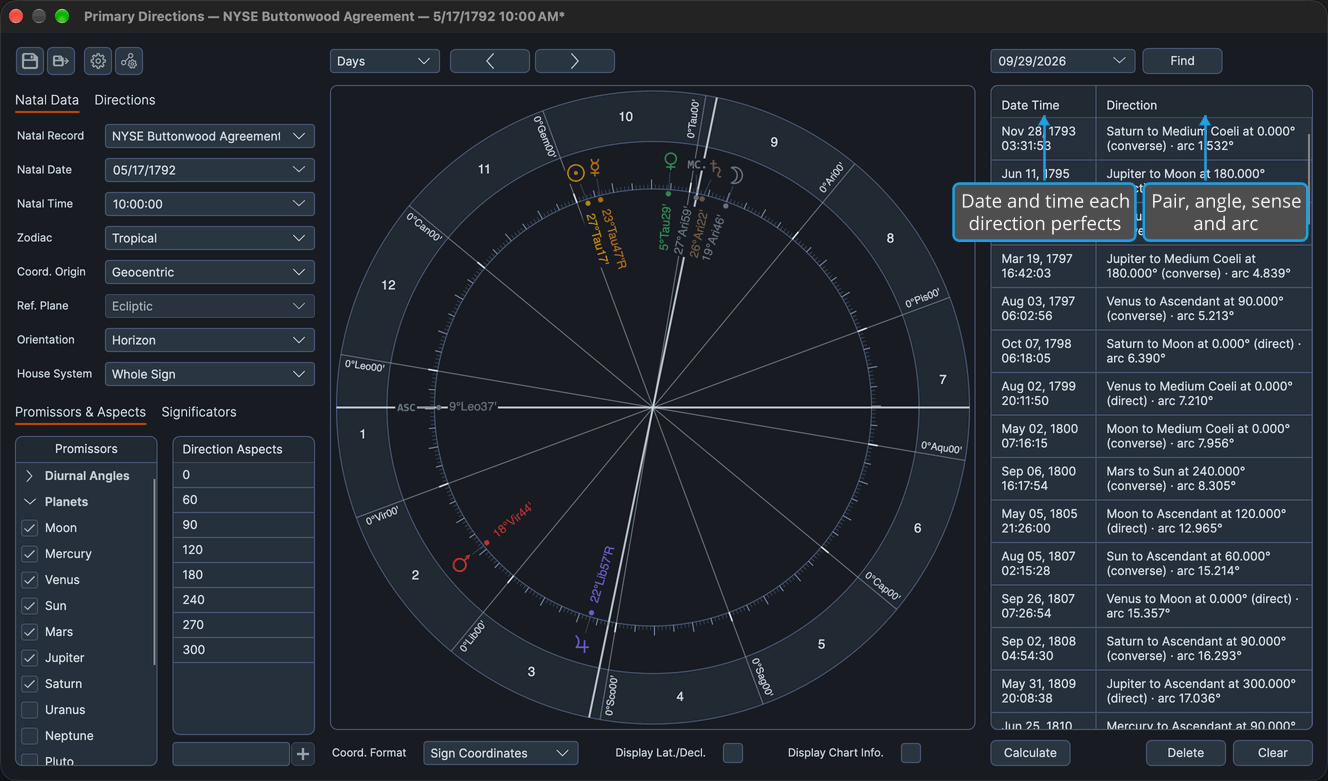
Task: Switch to the Directions tab
Action: coord(125,100)
